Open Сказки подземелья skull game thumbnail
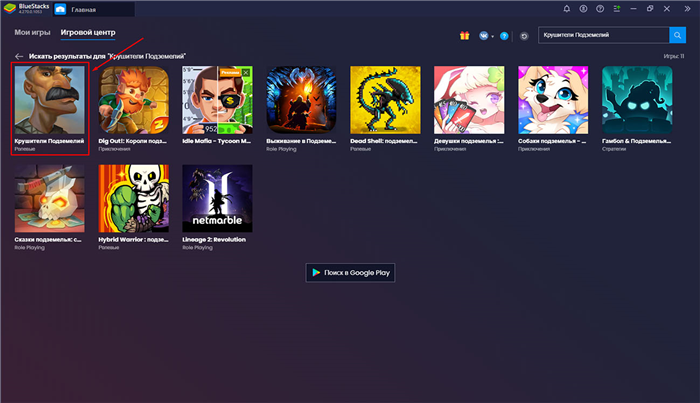 50,199
